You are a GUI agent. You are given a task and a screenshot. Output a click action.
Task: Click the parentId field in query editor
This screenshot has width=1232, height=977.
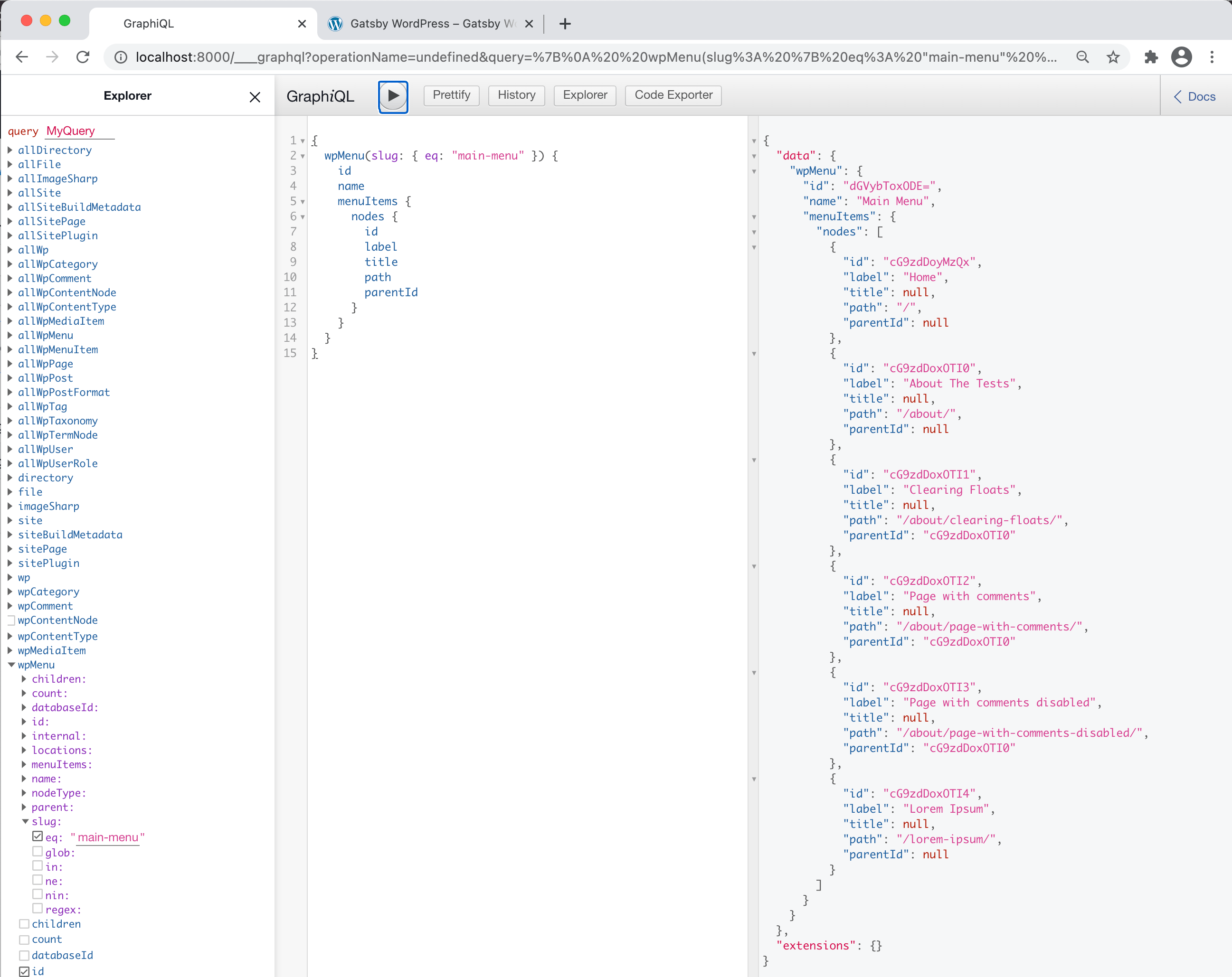coord(391,292)
